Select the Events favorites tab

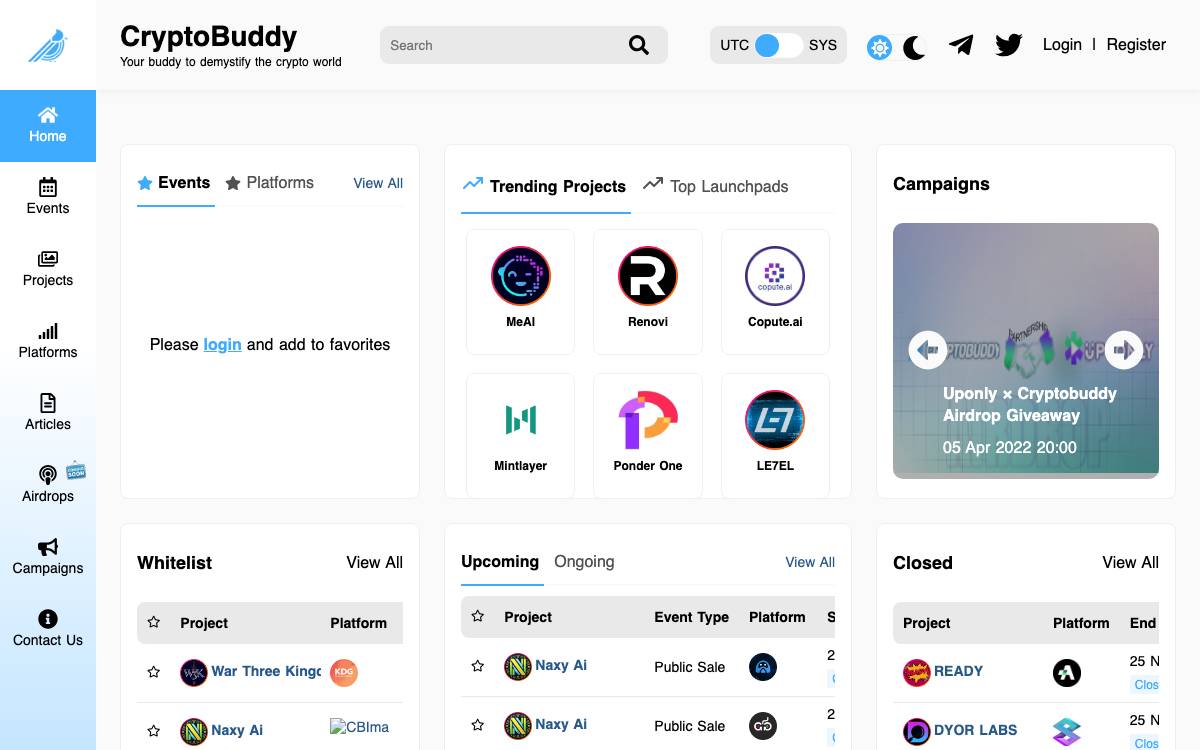175,183
